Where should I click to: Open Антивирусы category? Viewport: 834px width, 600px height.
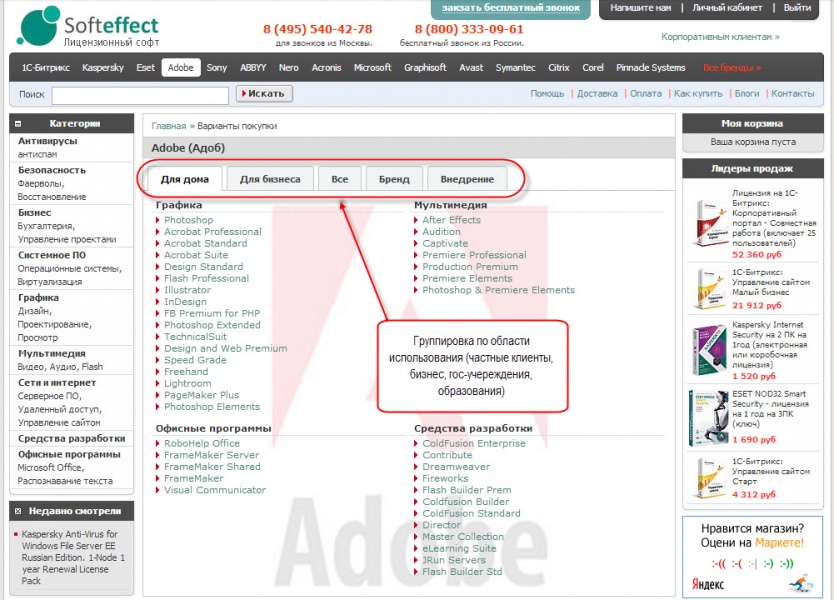click(x=47, y=141)
